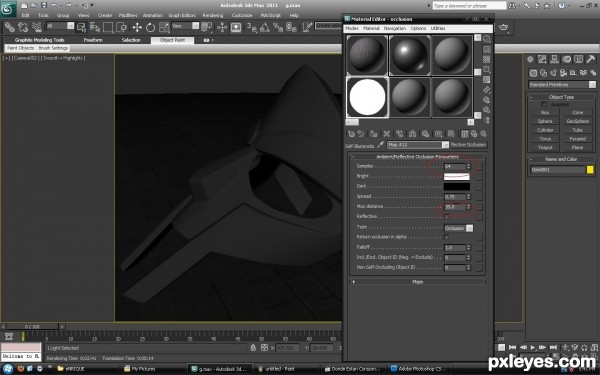Toggle Window/Crossing selection mode

click(x=122, y=27)
